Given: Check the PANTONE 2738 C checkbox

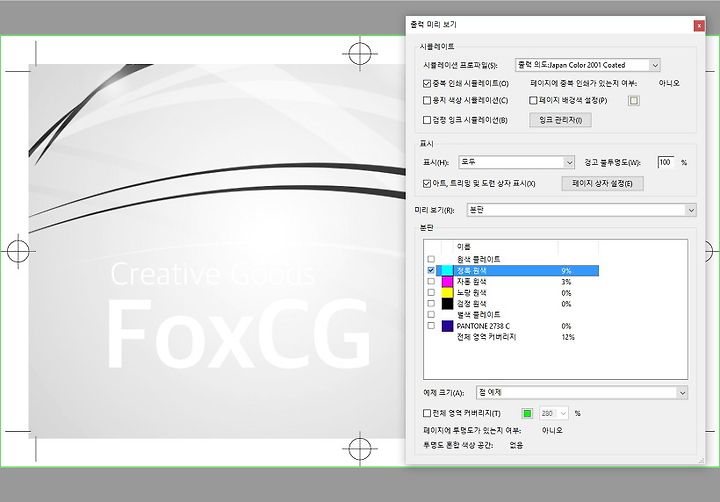Looking at the screenshot, I should 431,325.
